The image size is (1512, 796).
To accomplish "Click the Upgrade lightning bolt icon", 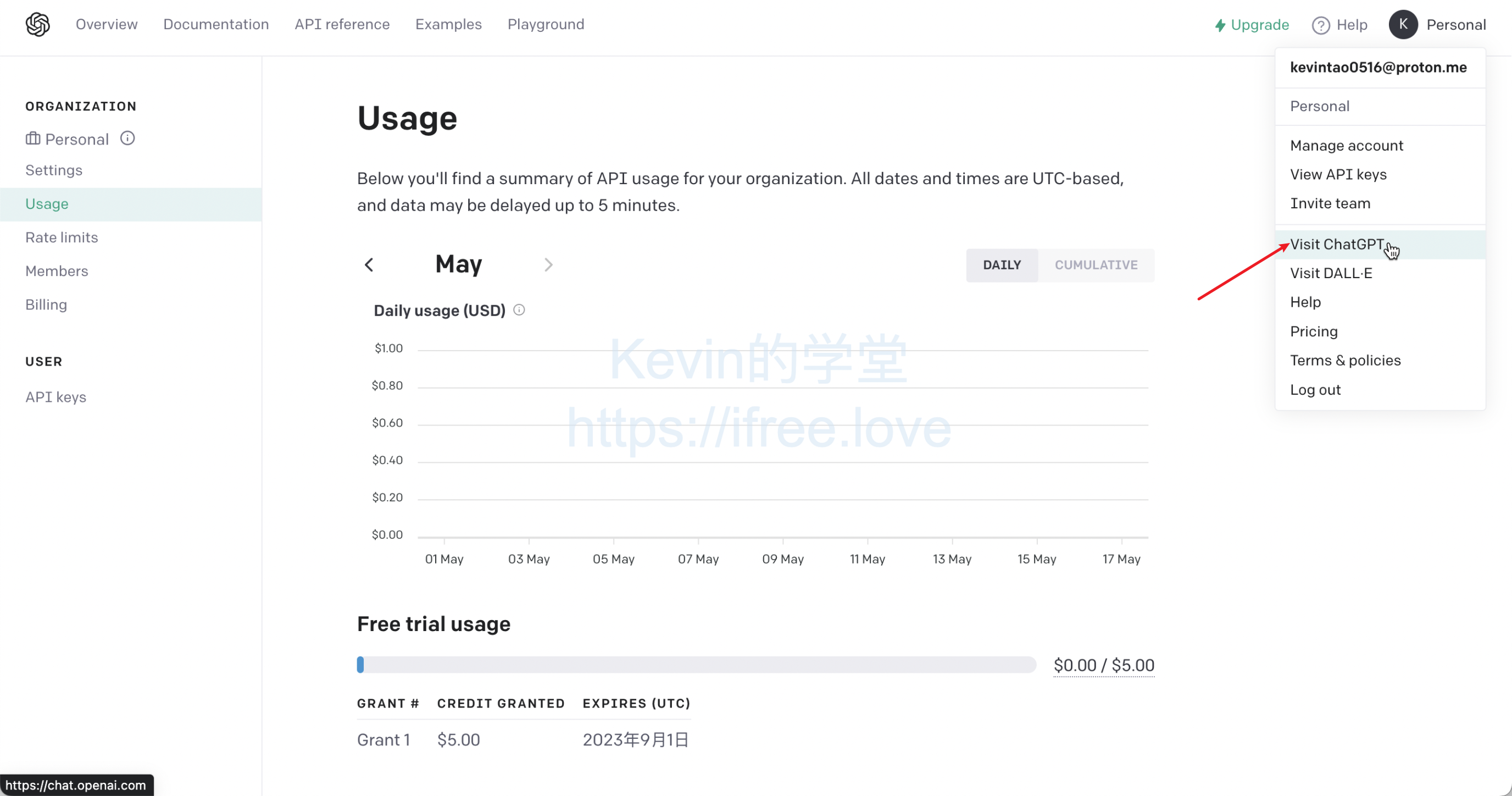I will pyautogui.click(x=1220, y=25).
